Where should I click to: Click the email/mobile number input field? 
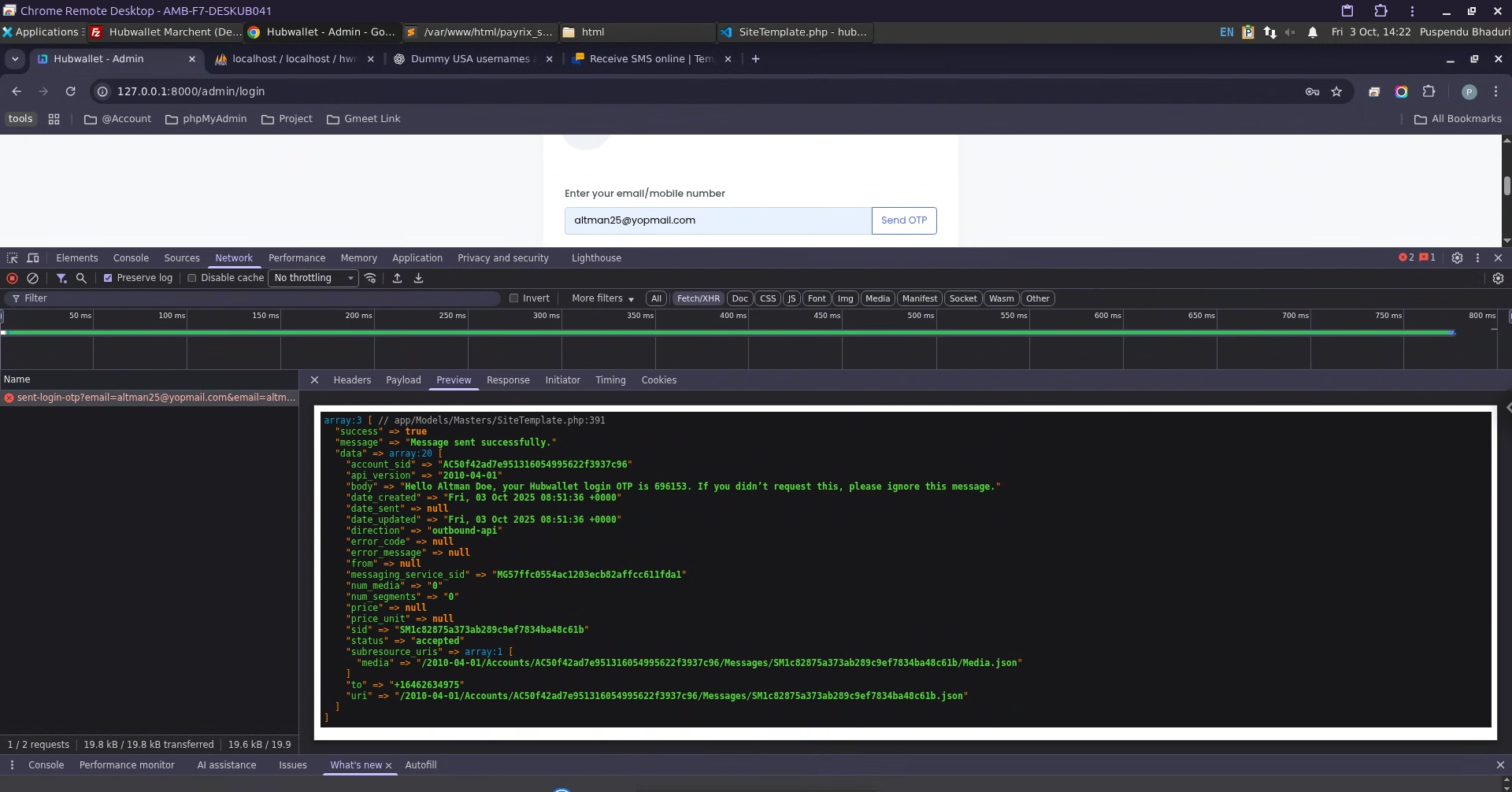click(x=717, y=220)
